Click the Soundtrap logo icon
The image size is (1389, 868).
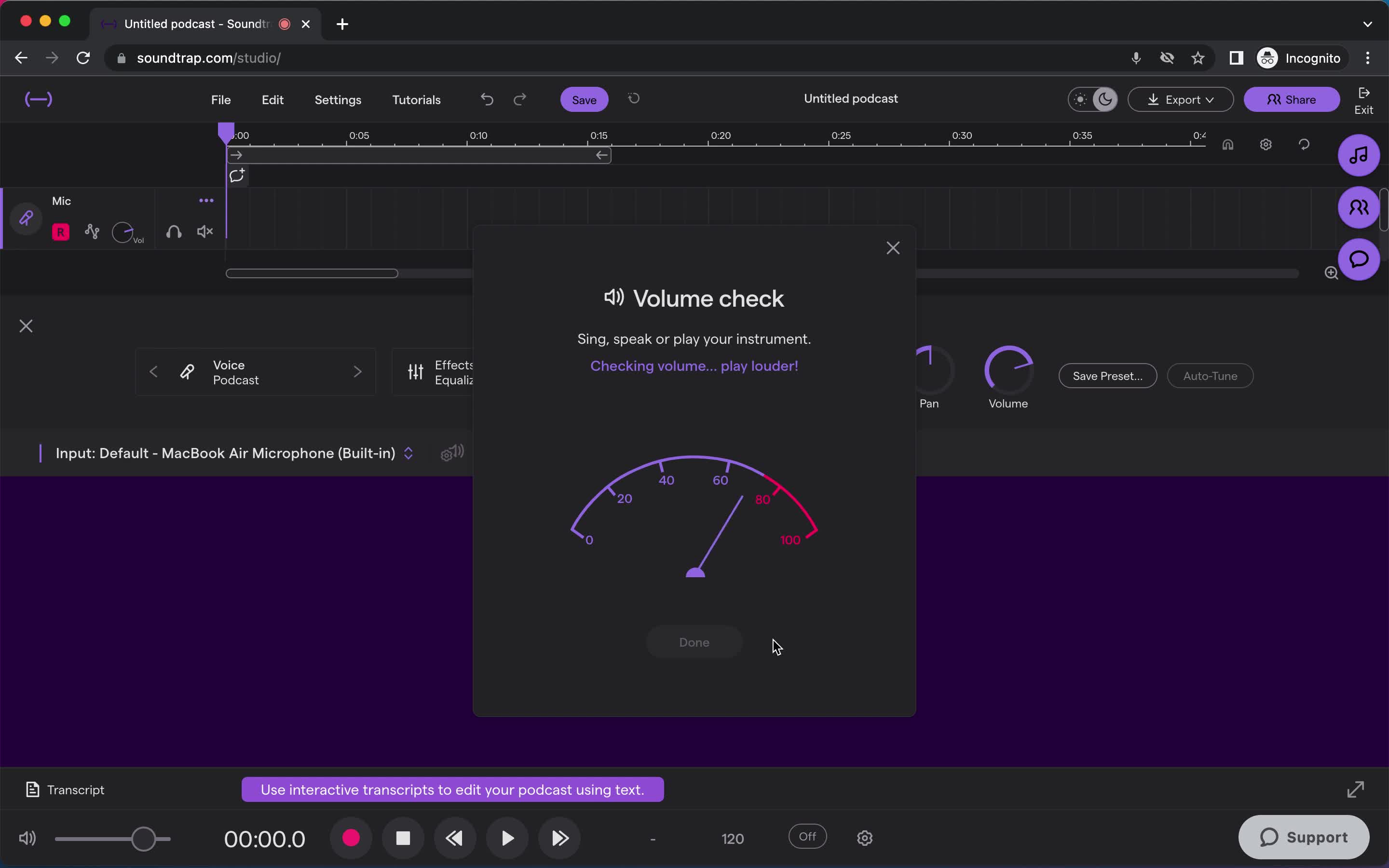pyautogui.click(x=39, y=99)
